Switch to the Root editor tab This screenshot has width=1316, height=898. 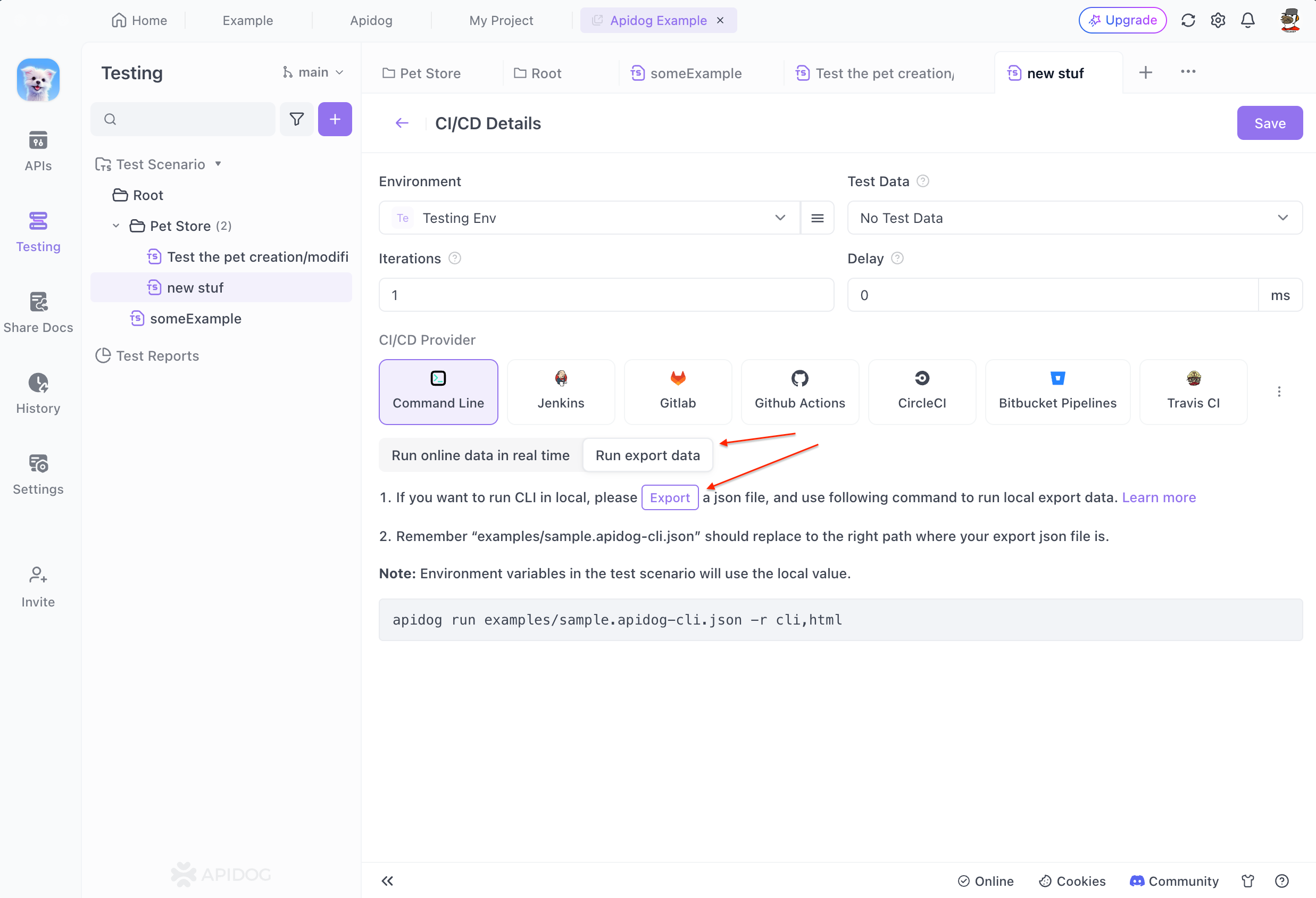click(537, 73)
